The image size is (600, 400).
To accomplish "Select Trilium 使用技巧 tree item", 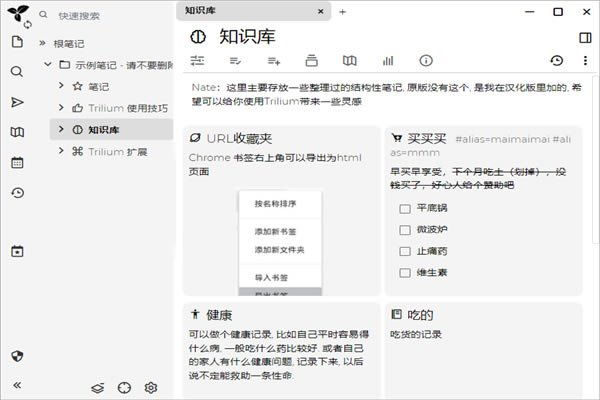I will point(128,108).
